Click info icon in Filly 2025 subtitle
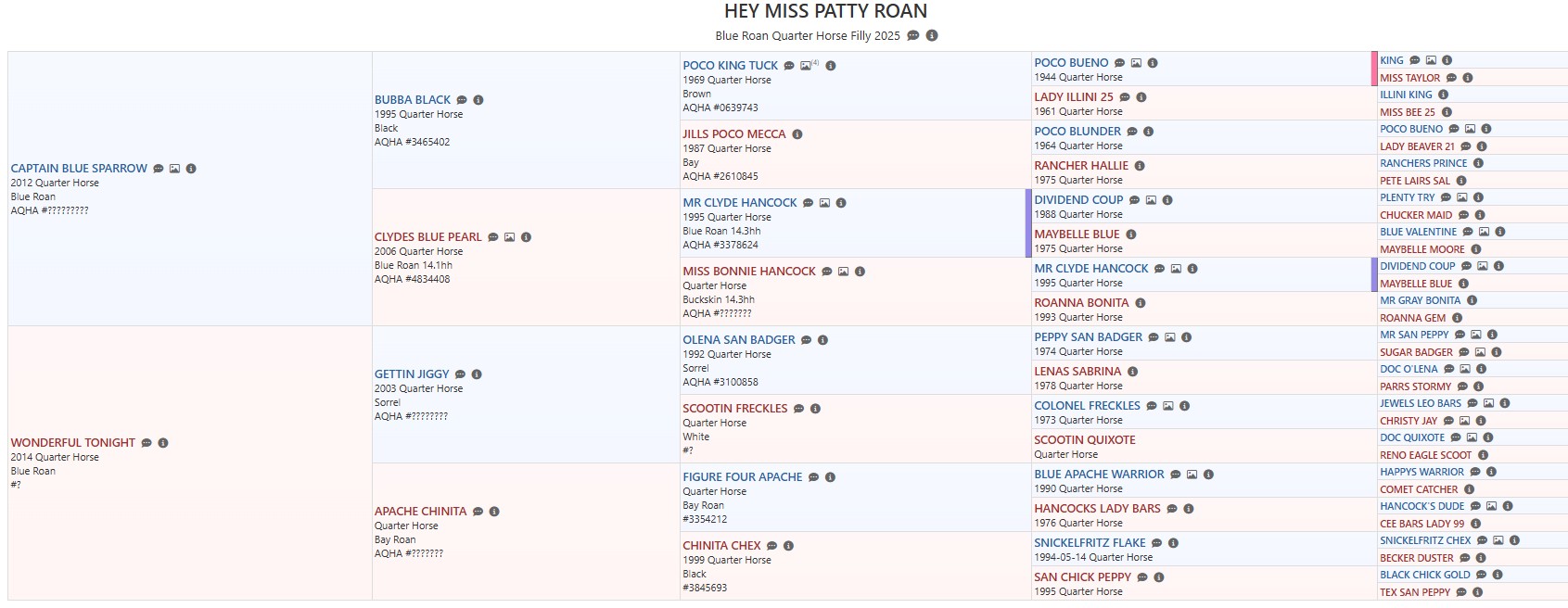1568x608 pixels. click(x=932, y=36)
